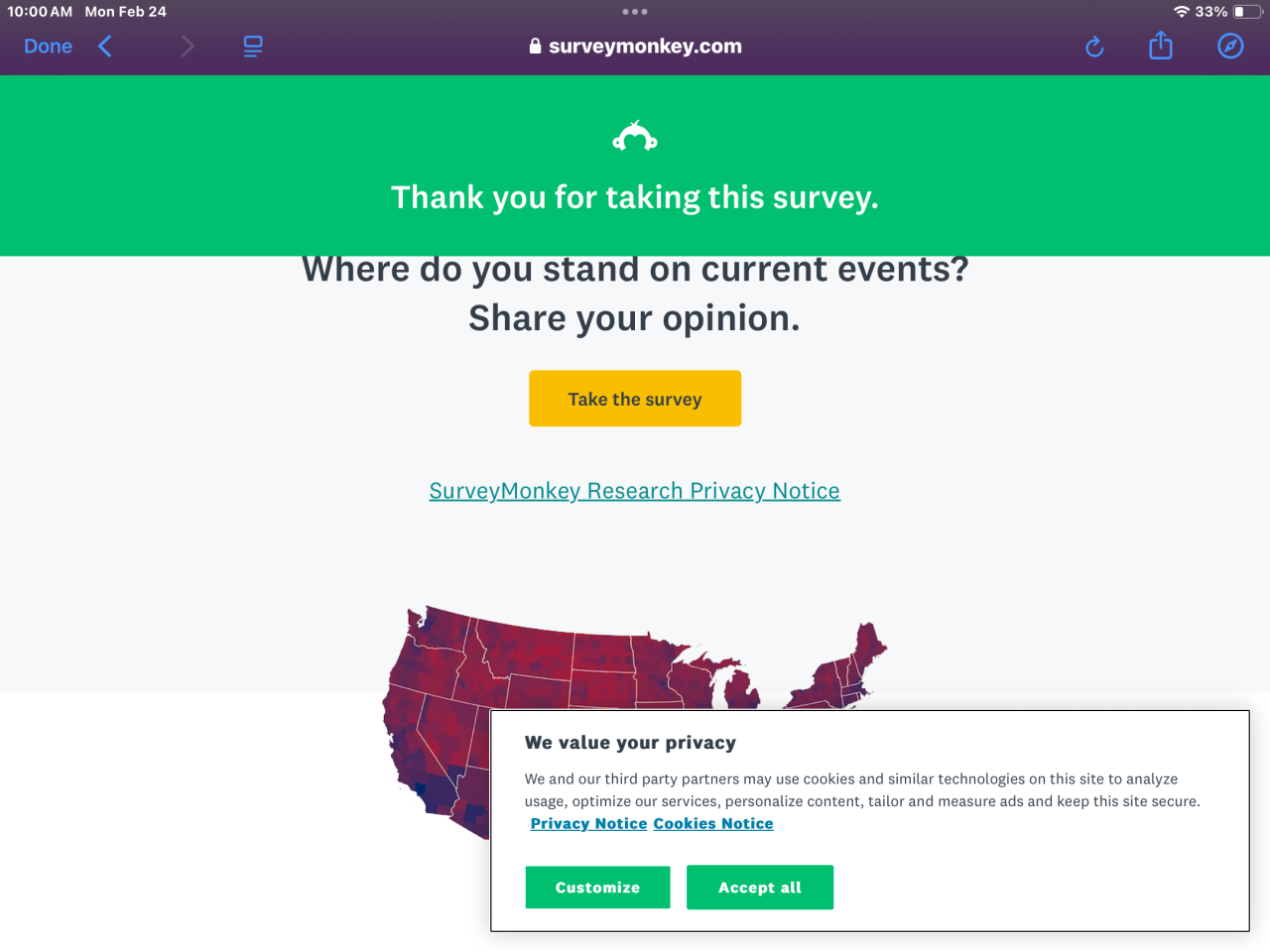
Task: Open page in Safari compass icon
Action: pos(1230,47)
